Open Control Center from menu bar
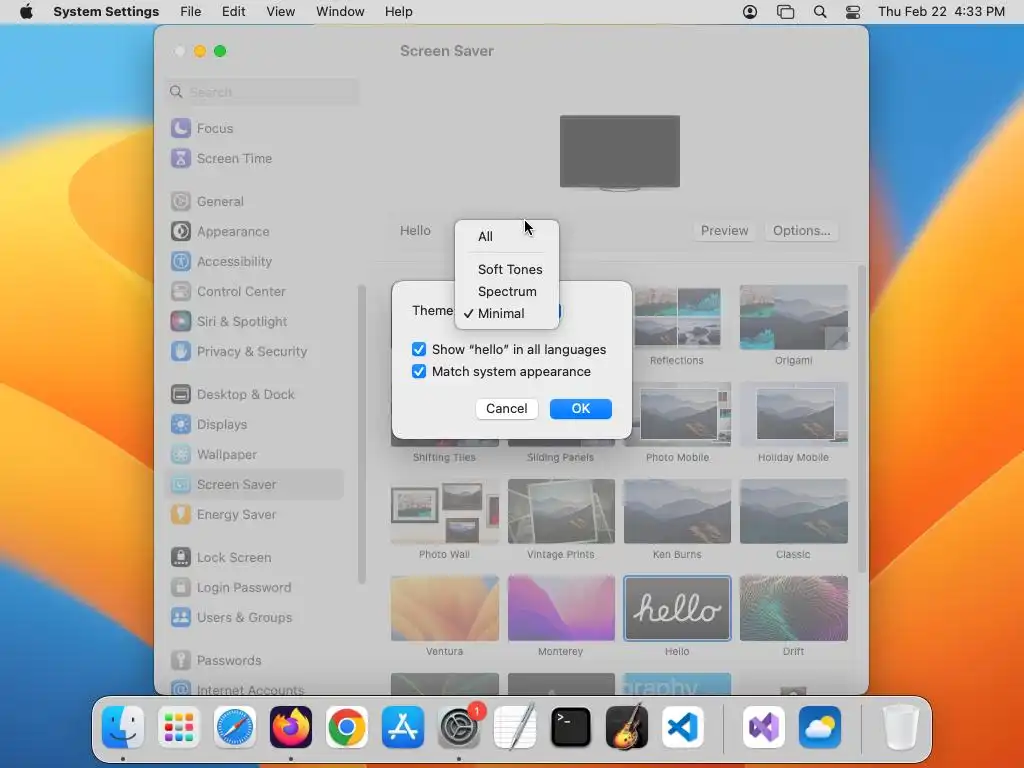Screen dimensions: 1024x768 click(x=853, y=12)
